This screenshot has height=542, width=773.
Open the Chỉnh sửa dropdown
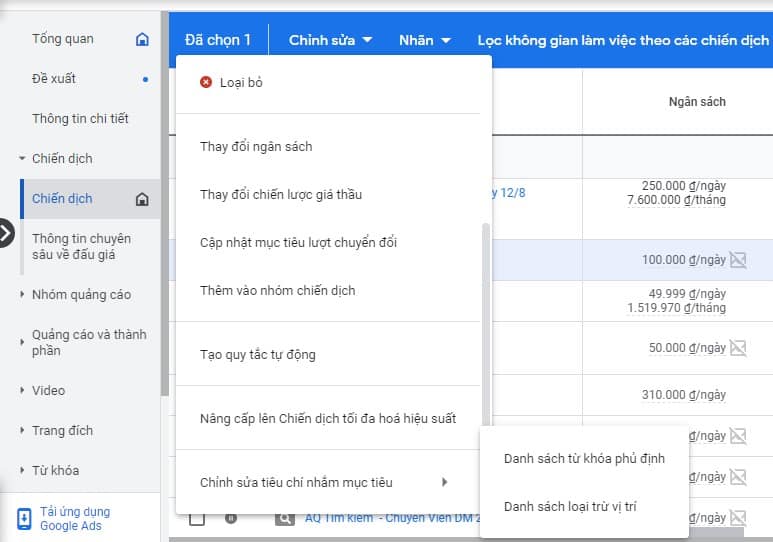click(x=330, y=40)
